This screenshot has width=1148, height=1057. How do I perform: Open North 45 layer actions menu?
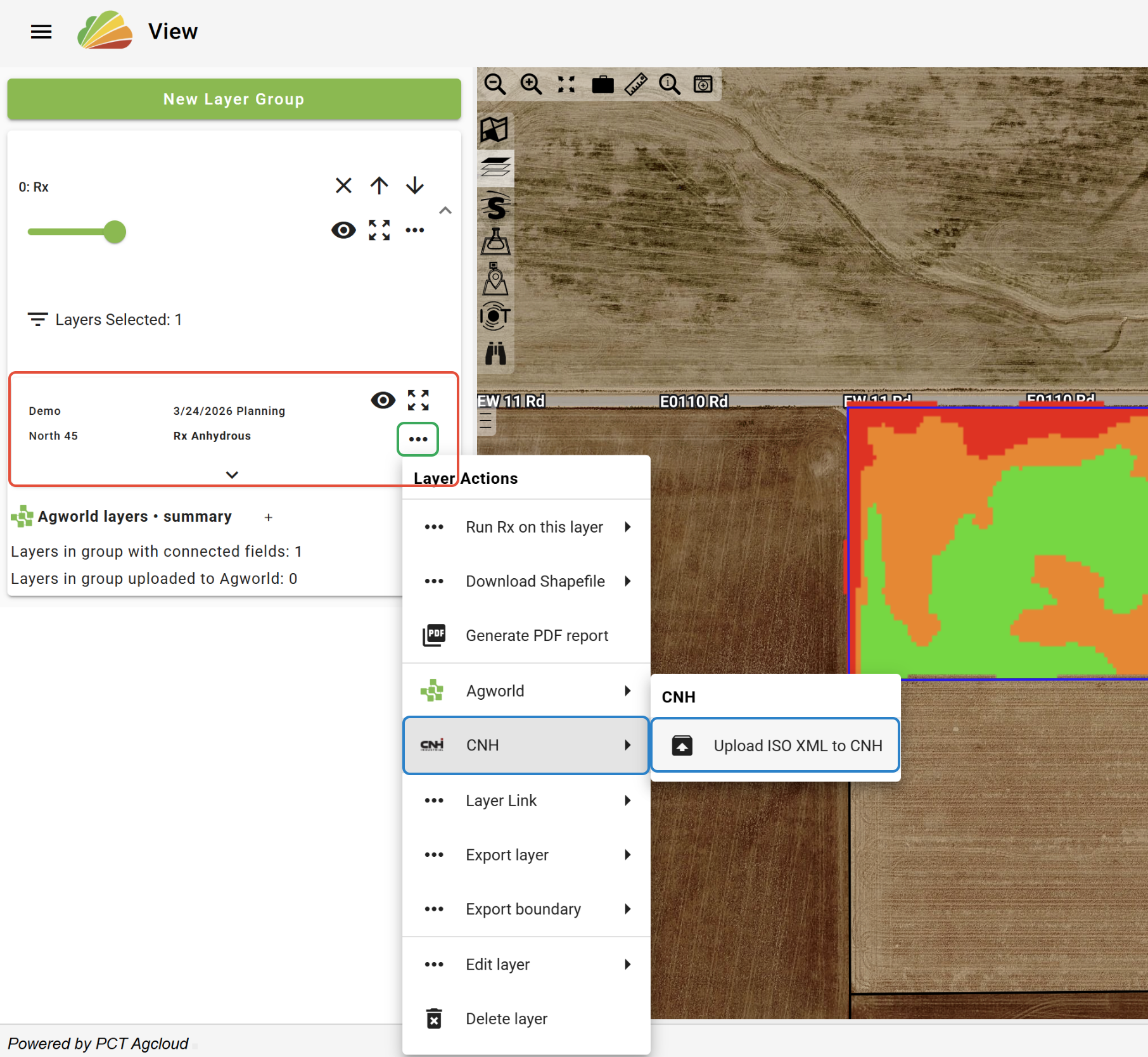[418, 439]
